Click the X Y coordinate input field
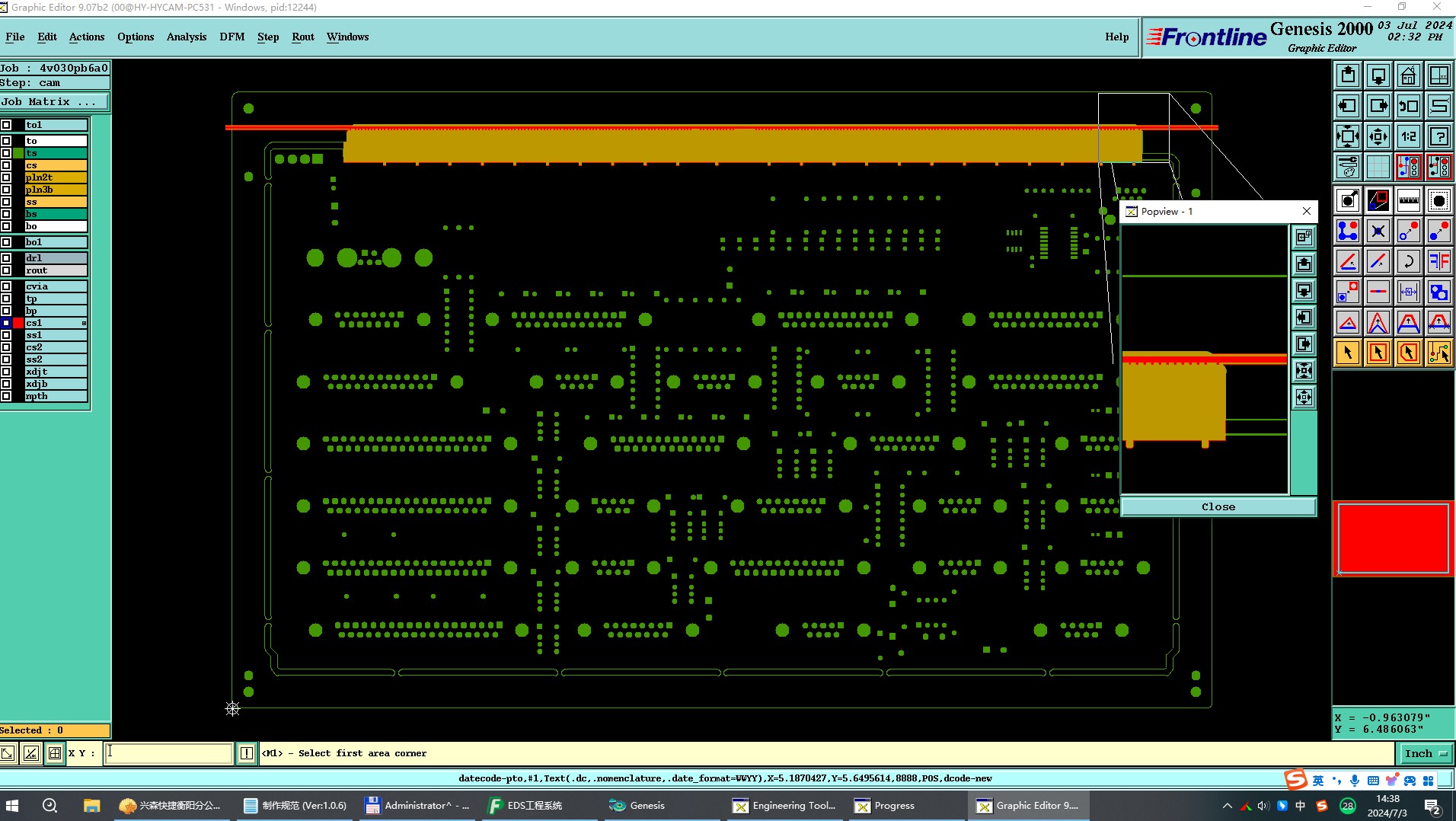This screenshot has height=821, width=1456. pyautogui.click(x=168, y=753)
